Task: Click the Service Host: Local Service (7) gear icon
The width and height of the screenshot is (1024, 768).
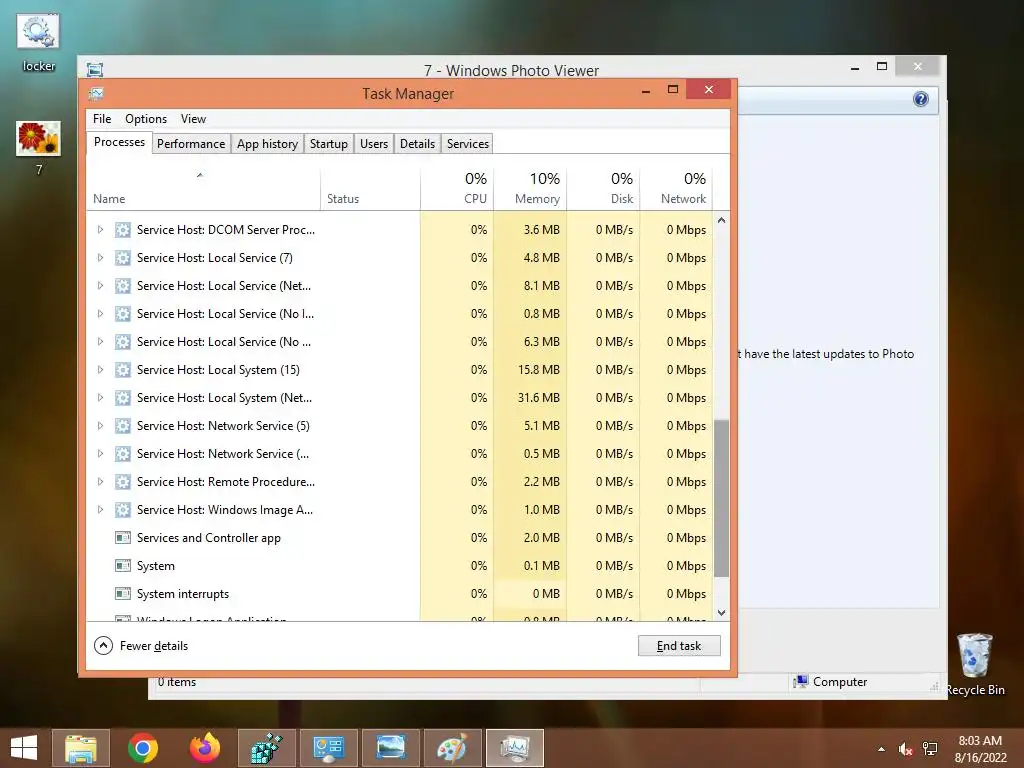Action: pyautogui.click(x=122, y=258)
